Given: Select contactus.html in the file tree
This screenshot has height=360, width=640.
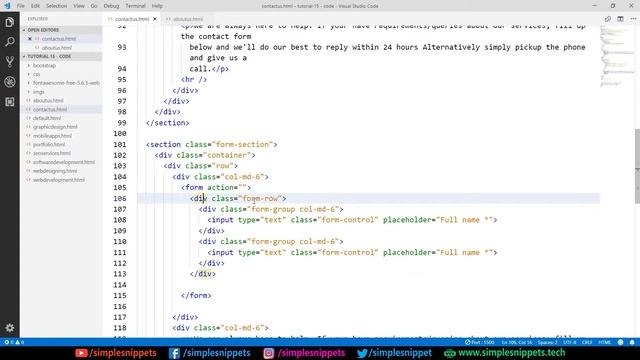Looking at the screenshot, I should (x=50, y=109).
